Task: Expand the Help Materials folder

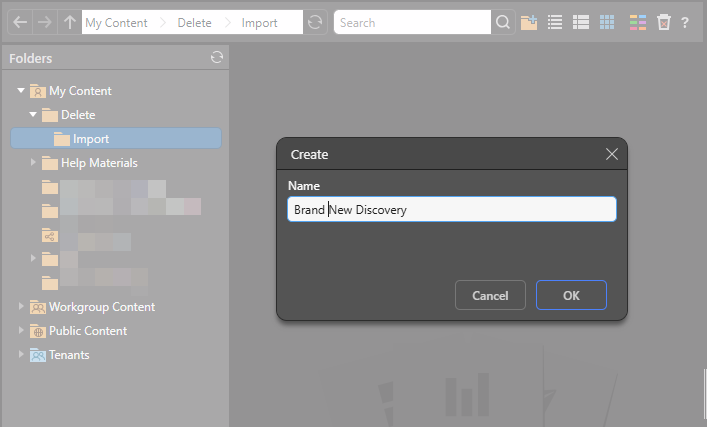Action: pos(33,163)
